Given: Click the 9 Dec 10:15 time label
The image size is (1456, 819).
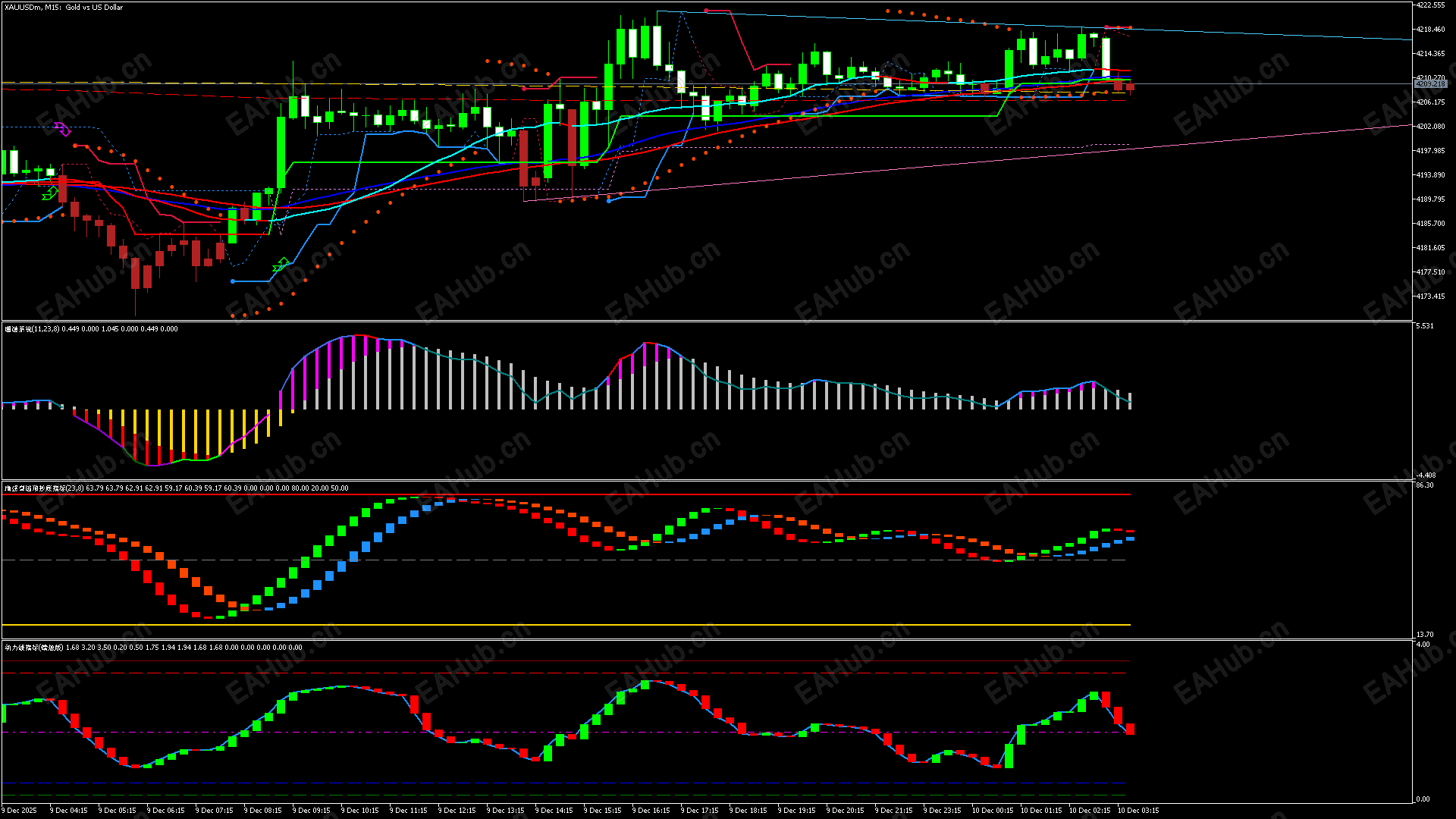Looking at the screenshot, I should 360,810.
